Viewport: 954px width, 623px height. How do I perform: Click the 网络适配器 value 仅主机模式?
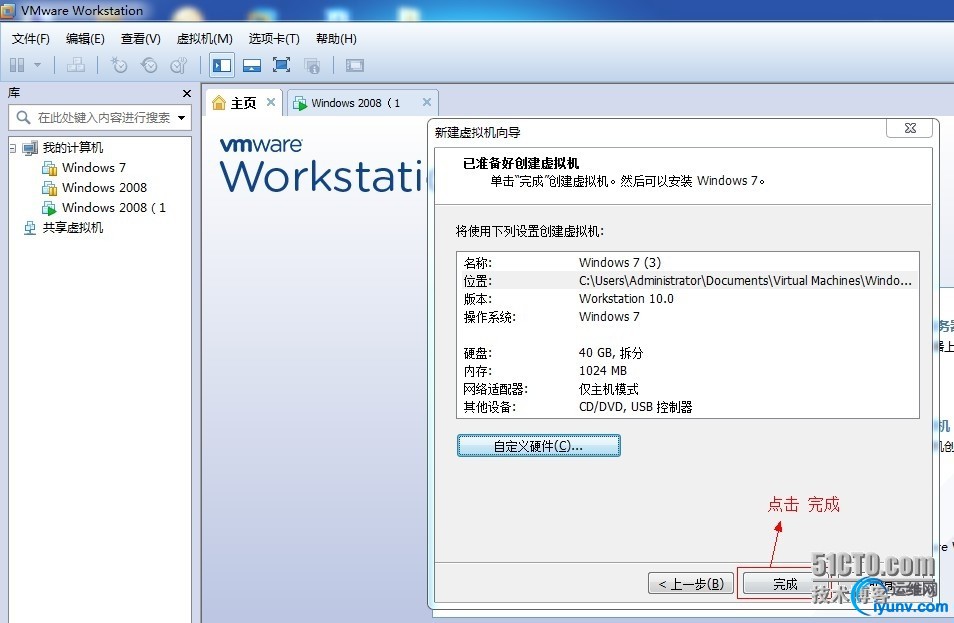click(608, 389)
